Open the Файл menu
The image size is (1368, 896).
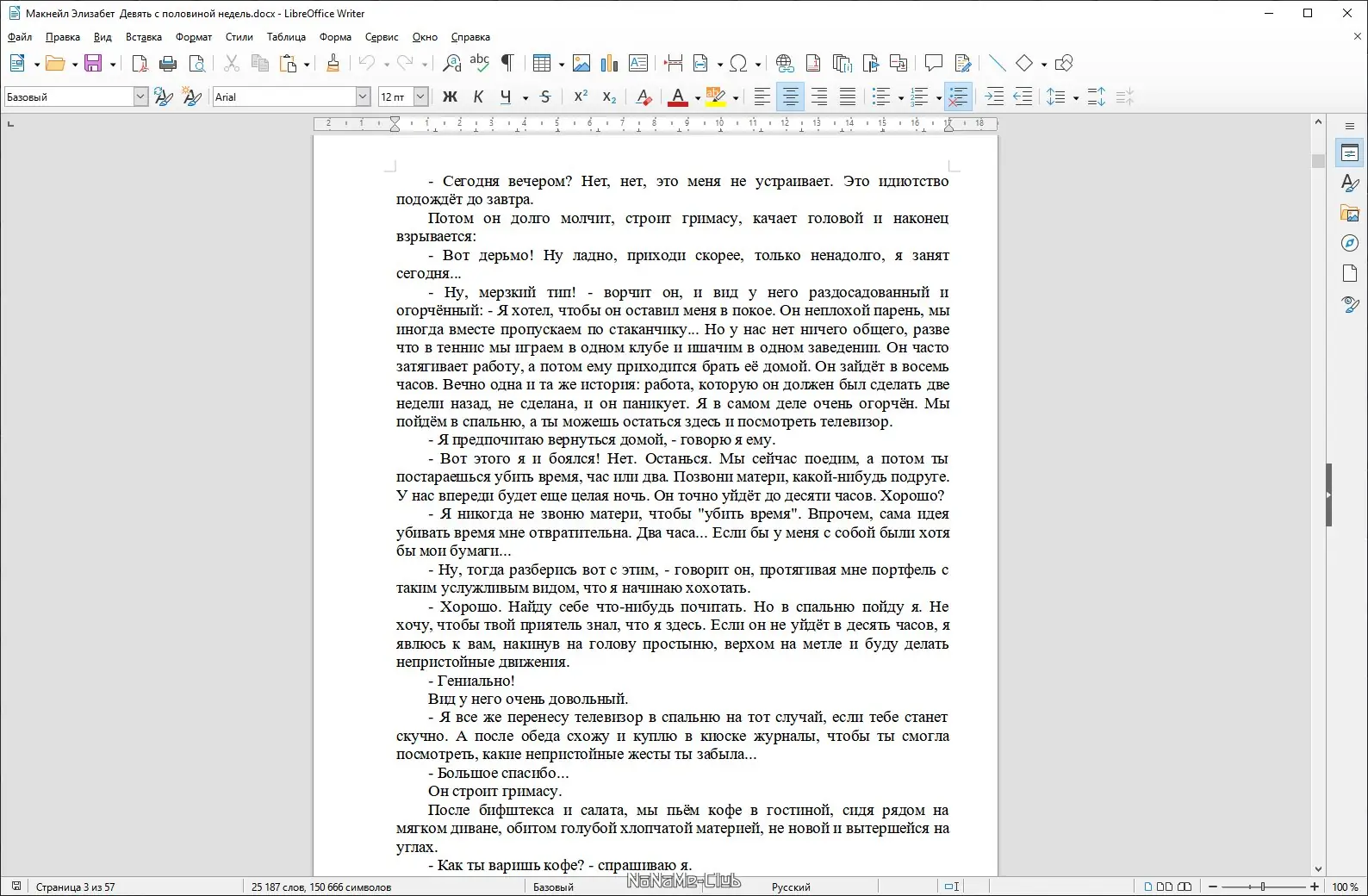click(x=20, y=37)
